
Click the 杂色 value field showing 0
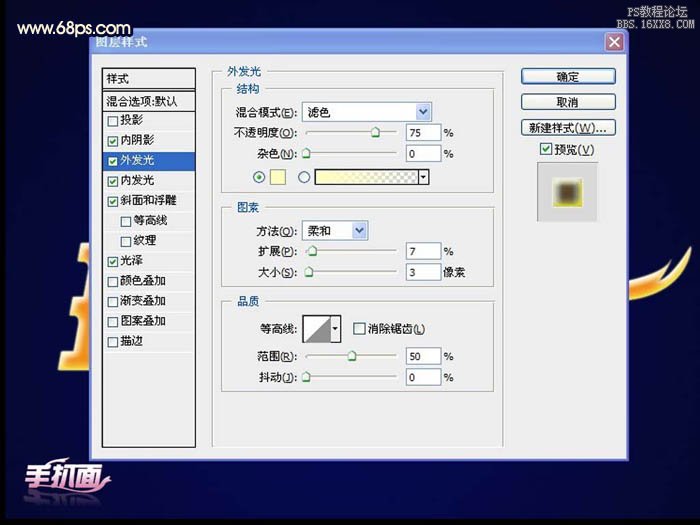423,154
